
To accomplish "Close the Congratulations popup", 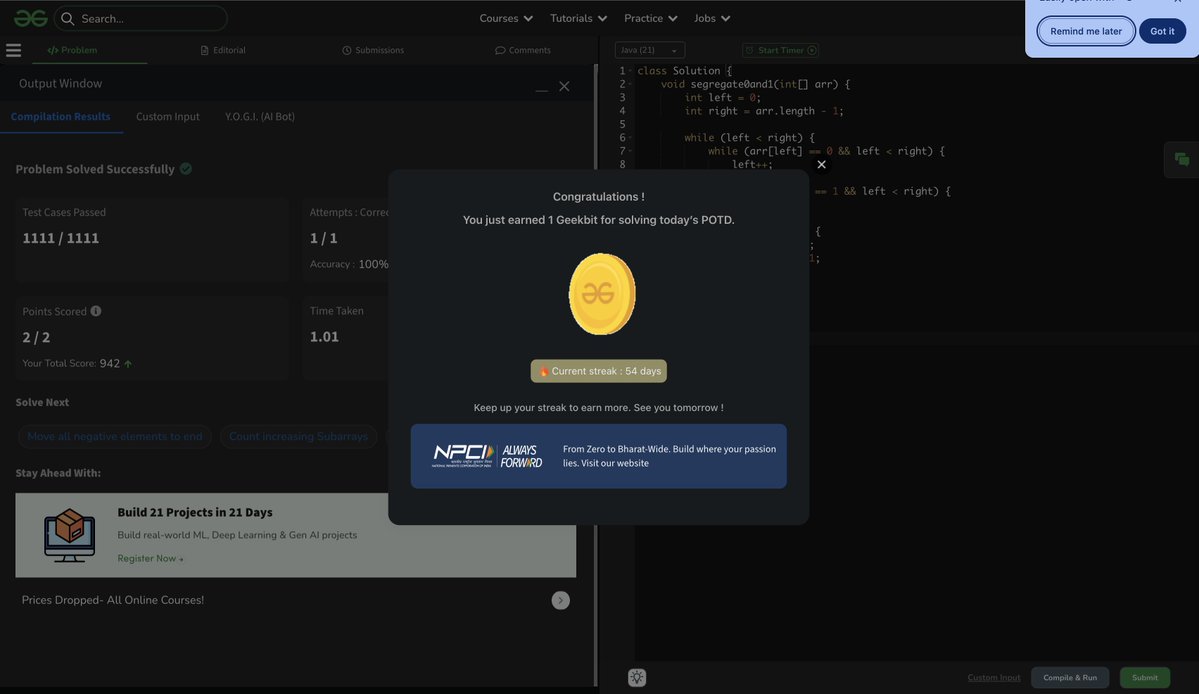I will tap(821, 164).
